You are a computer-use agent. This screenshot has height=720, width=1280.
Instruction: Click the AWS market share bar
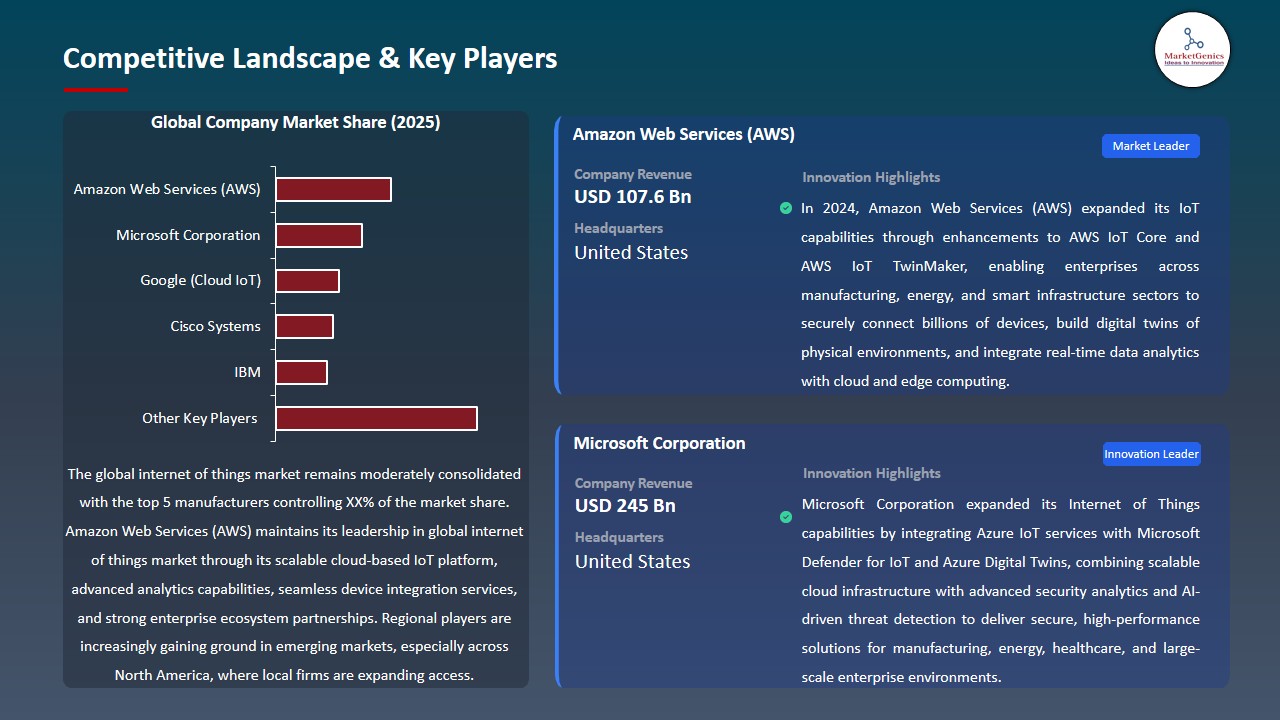coord(334,188)
